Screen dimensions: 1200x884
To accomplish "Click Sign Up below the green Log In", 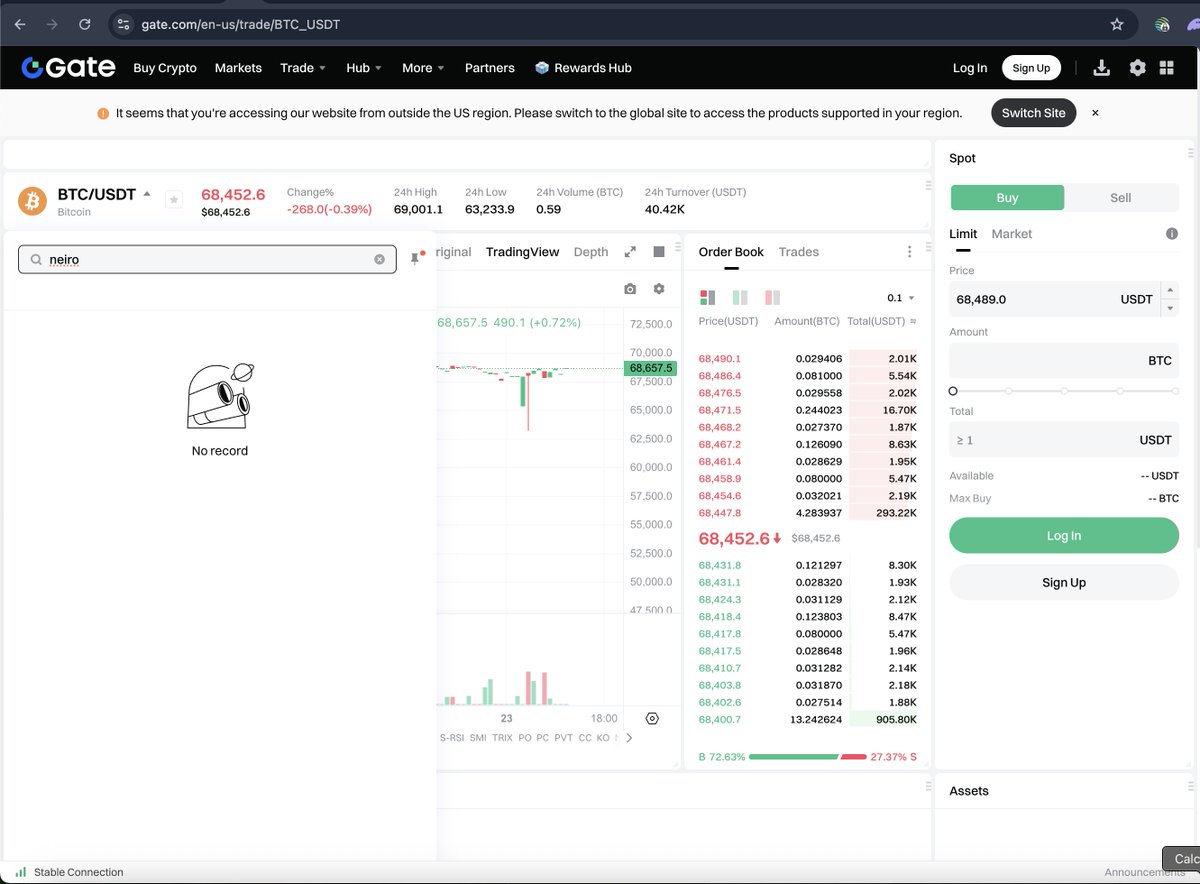I will (1064, 583).
